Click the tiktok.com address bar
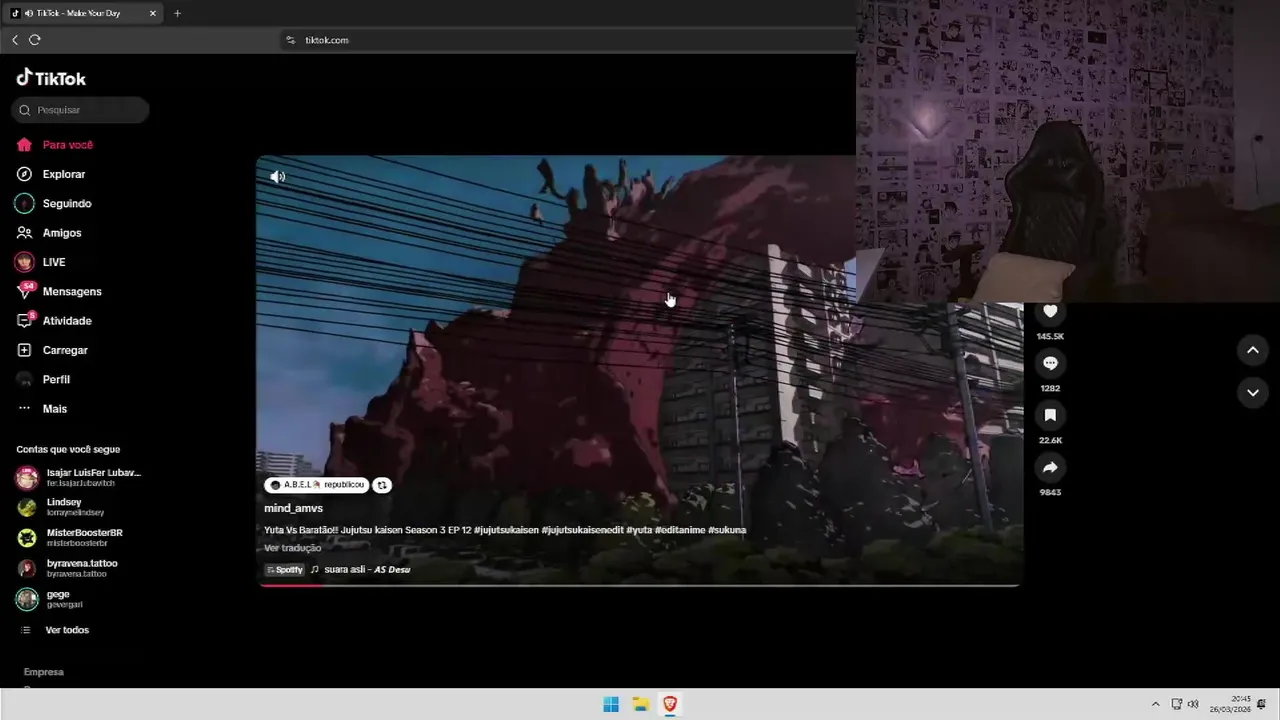1280x720 pixels. point(570,40)
